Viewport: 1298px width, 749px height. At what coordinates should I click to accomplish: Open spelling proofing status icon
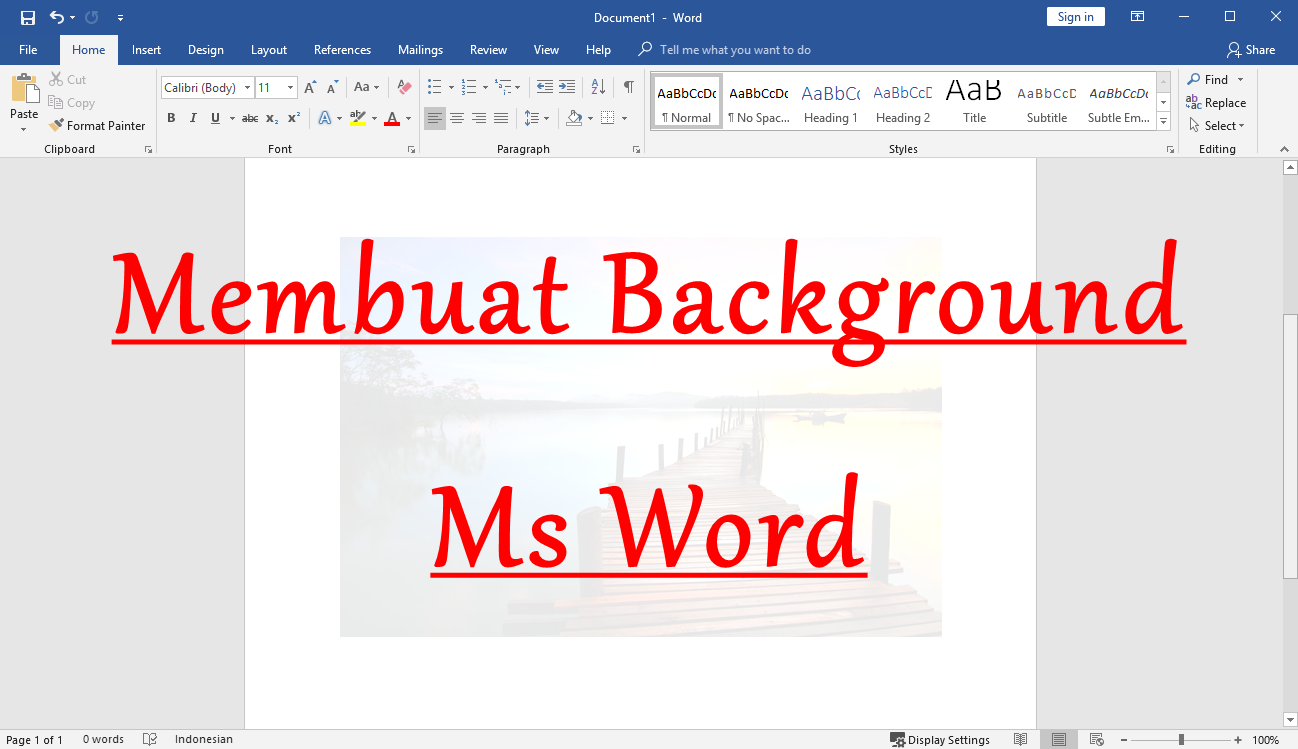coord(150,740)
